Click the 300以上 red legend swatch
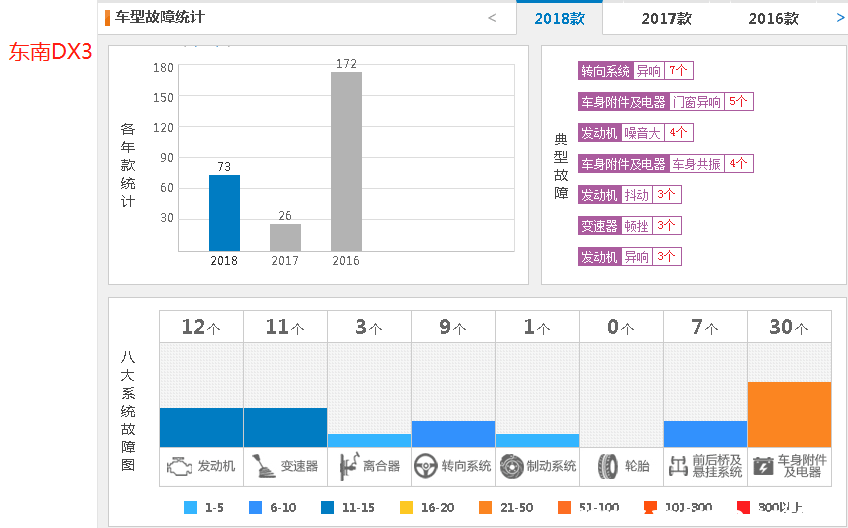Viewport: 848px width, 528px height. coord(744,507)
